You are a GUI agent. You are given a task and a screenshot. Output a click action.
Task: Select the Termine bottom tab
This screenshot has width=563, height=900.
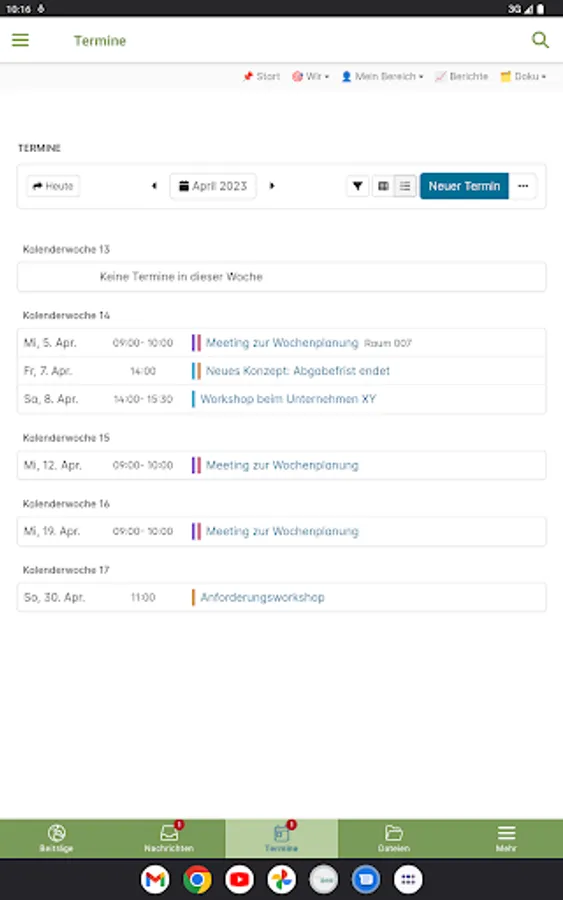pos(281,839)
